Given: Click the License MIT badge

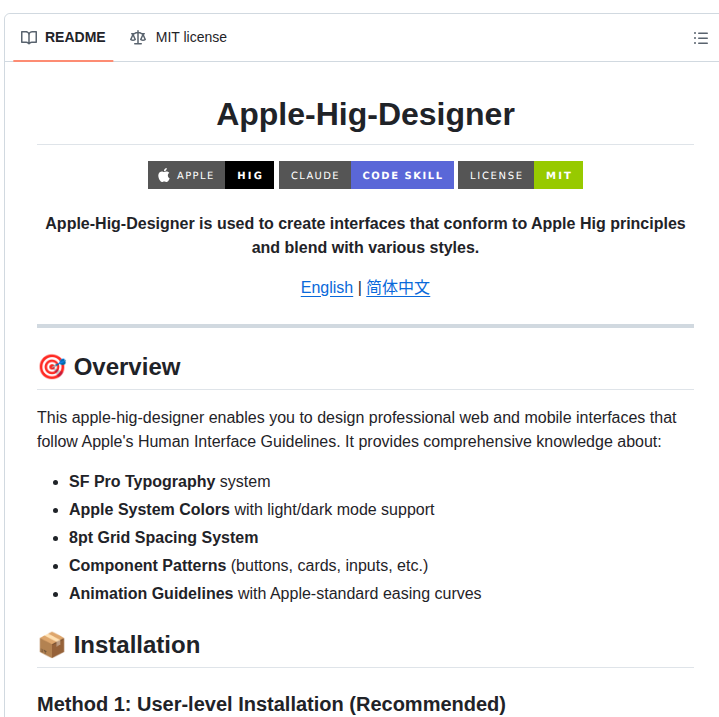Looking at the screenshot, I should 520,175.
